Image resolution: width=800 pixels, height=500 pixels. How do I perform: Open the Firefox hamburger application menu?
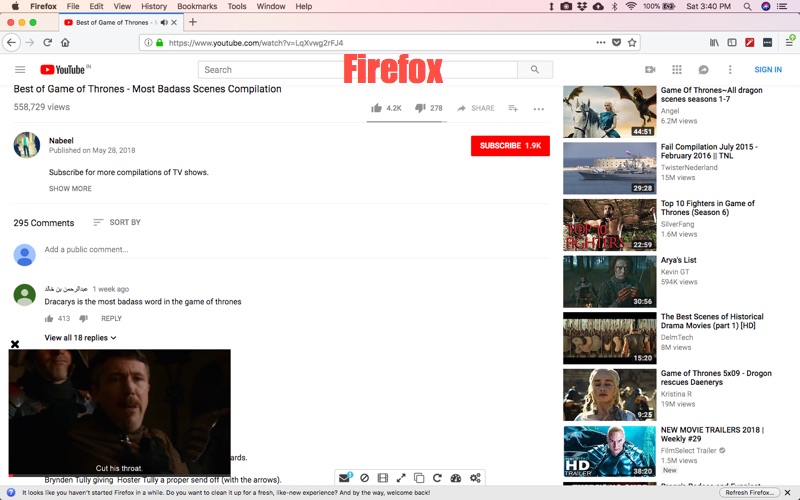(789, 43)
